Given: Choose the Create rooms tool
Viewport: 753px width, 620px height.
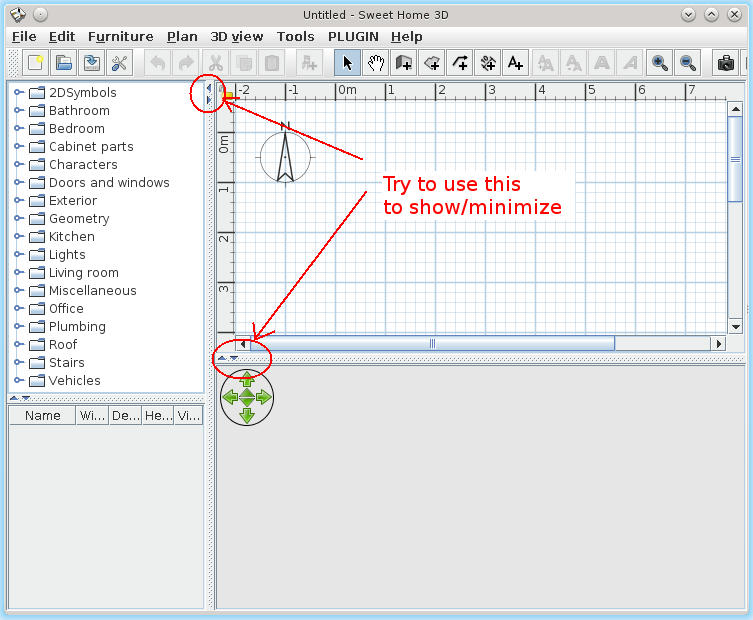Looking at the screenshot, I should (x=432, y=63).
